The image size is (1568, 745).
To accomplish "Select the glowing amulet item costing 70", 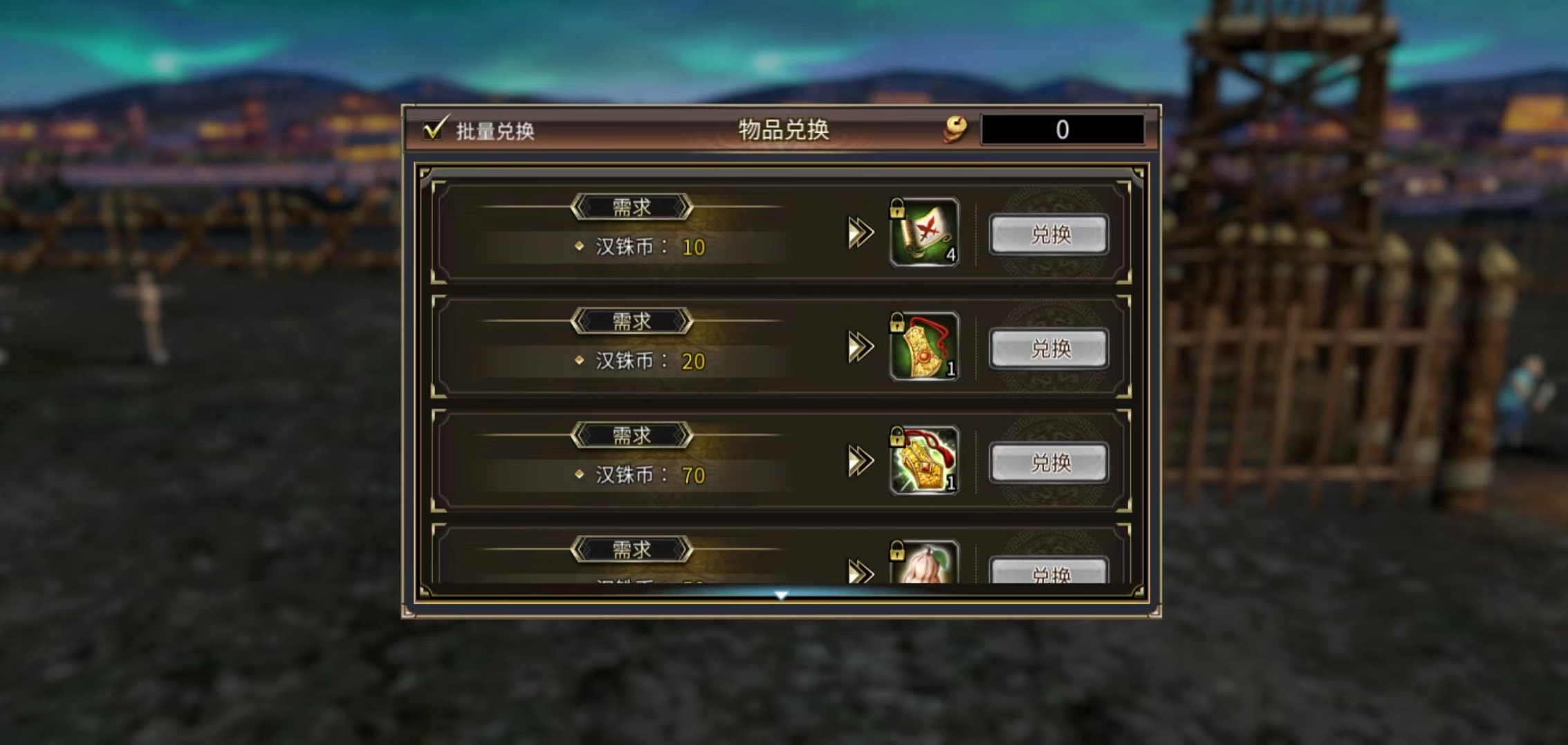I will coord(924,461).
